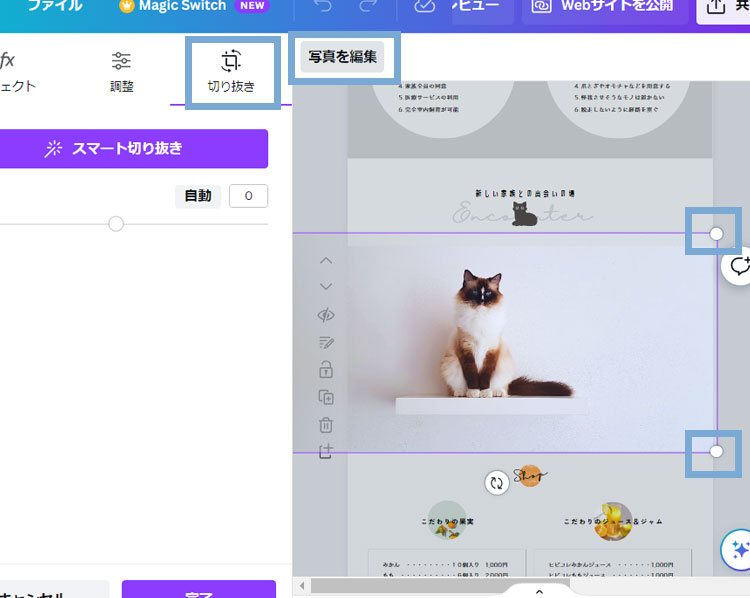The image size is (750, 598).
Task: Click the page notes pencil icon
Action: (326, 343)
